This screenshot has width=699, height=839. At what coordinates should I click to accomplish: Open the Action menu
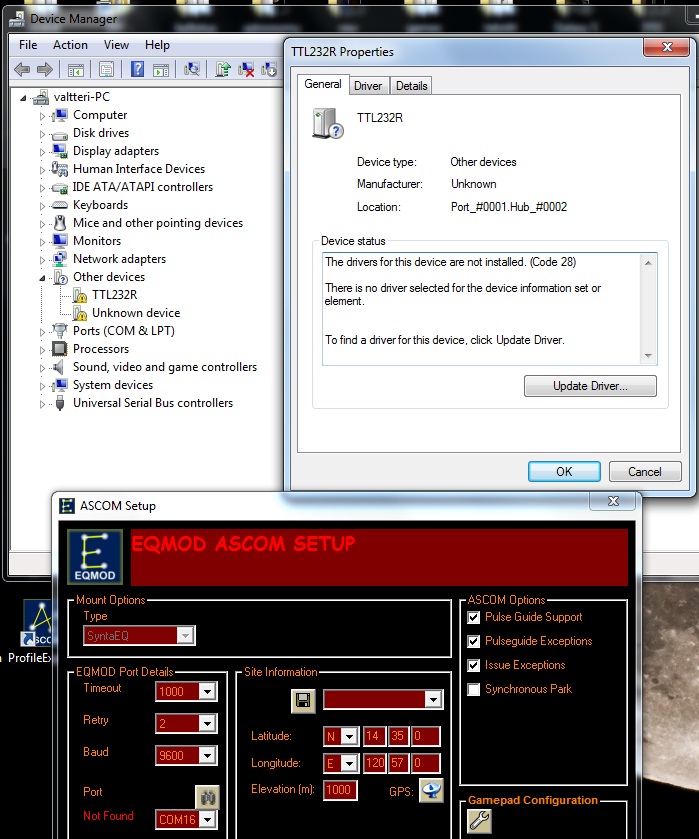click(x=70, y=45)
